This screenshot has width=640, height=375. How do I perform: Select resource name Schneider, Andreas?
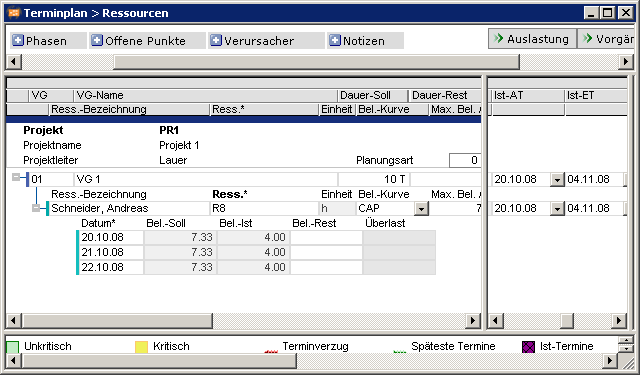129,209
